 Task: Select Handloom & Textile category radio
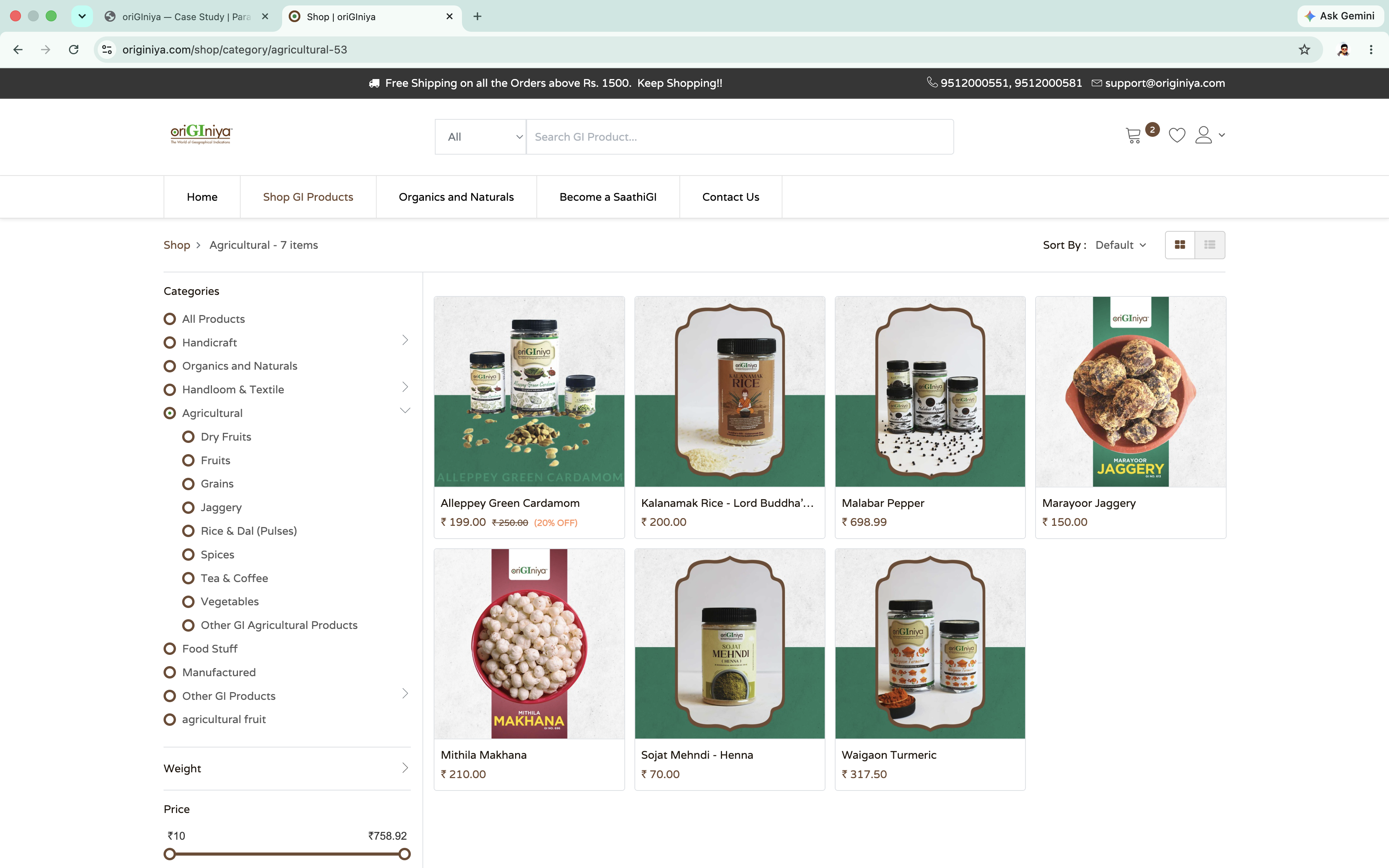point(170,390)
